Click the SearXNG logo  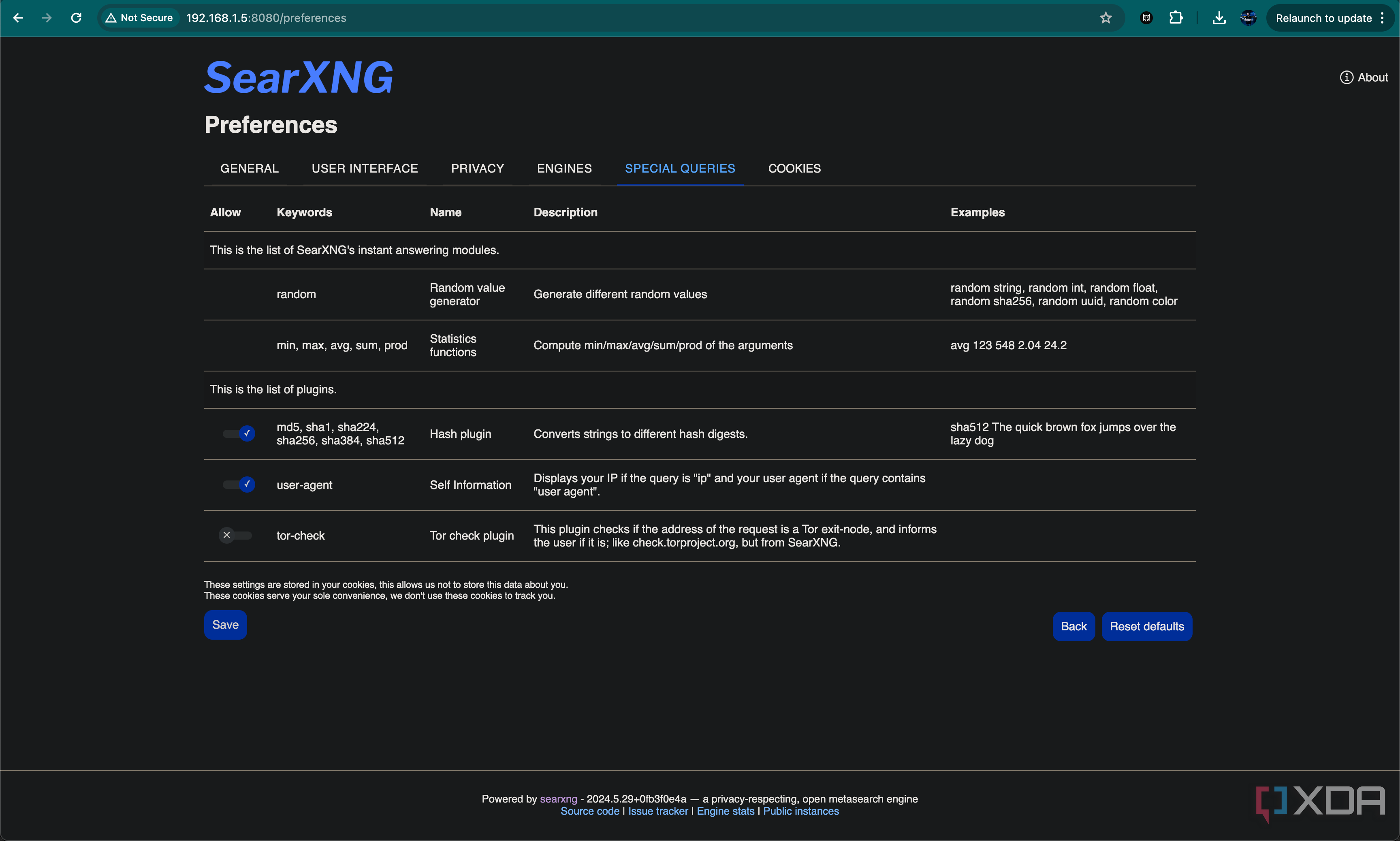click(299, 77)
